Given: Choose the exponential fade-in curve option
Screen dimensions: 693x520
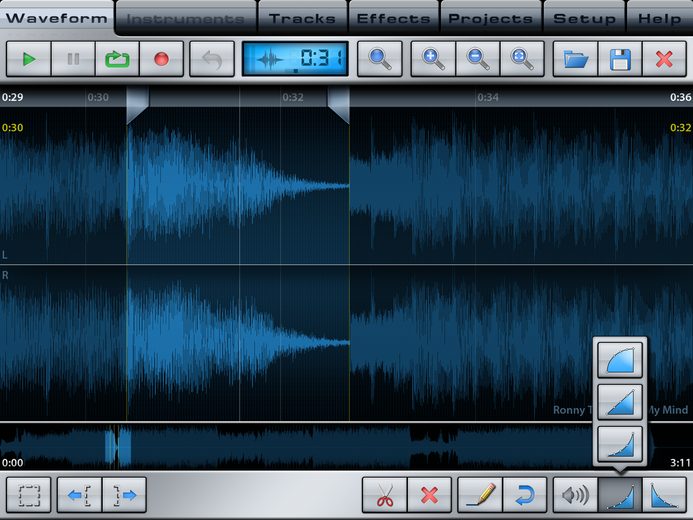Looking at the screenshot, I should tap(620, 444).
